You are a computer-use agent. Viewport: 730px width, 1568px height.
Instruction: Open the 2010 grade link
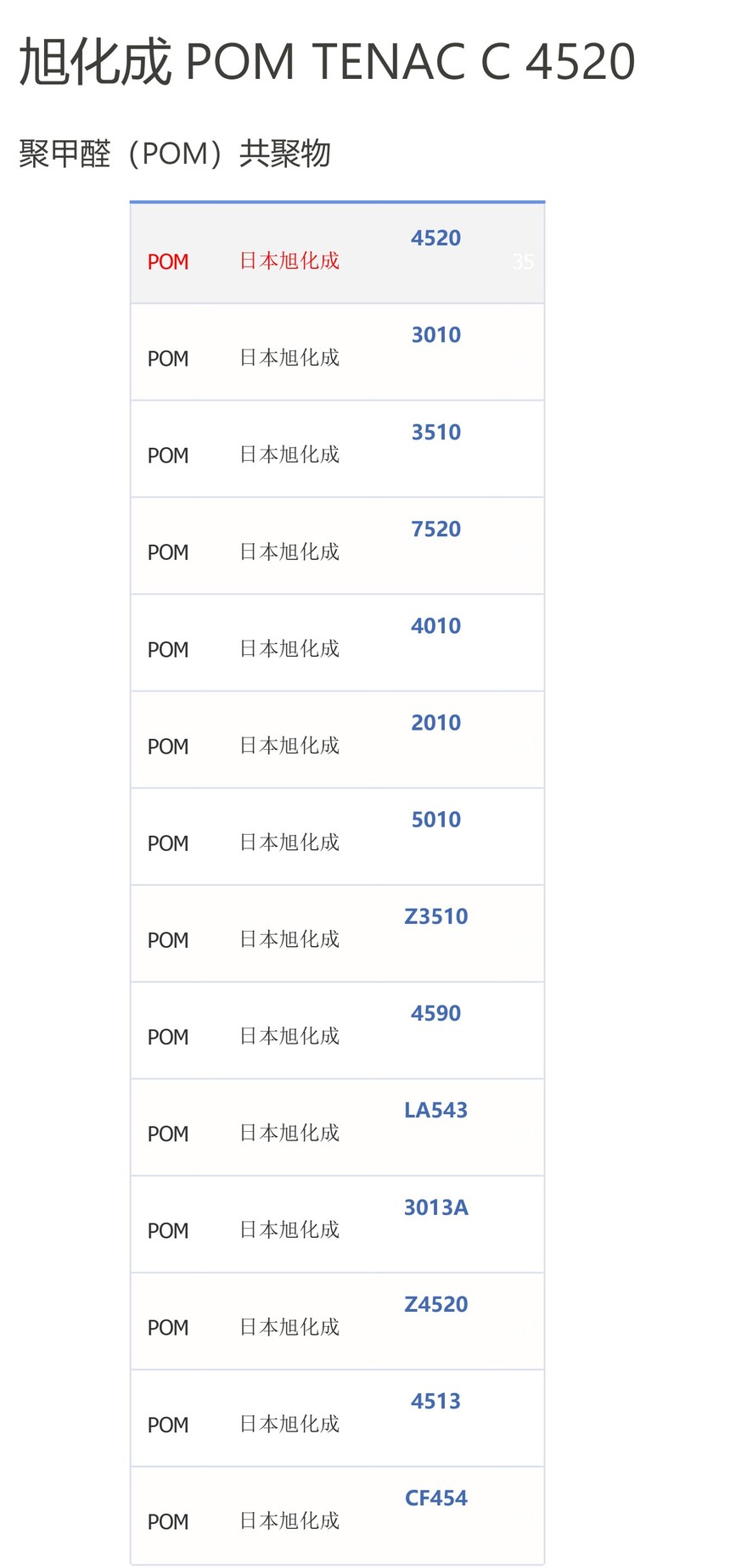(435, 723)
